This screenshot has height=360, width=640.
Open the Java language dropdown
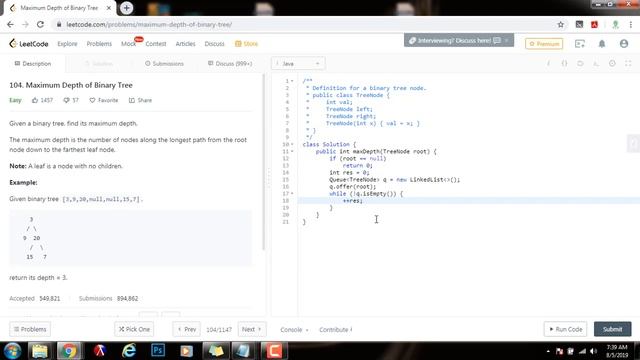[298, 64]
